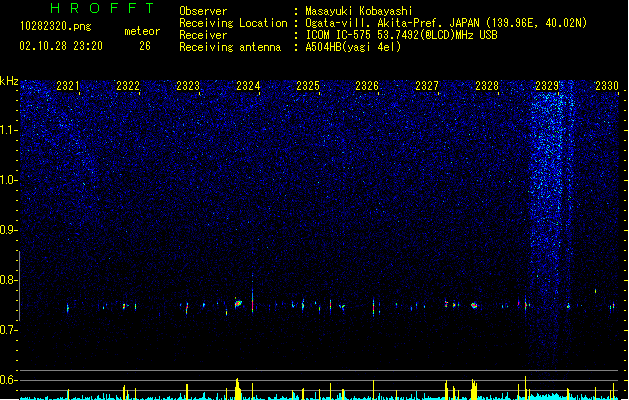
Task: Click the Receiver label
Action: (203, 35)
